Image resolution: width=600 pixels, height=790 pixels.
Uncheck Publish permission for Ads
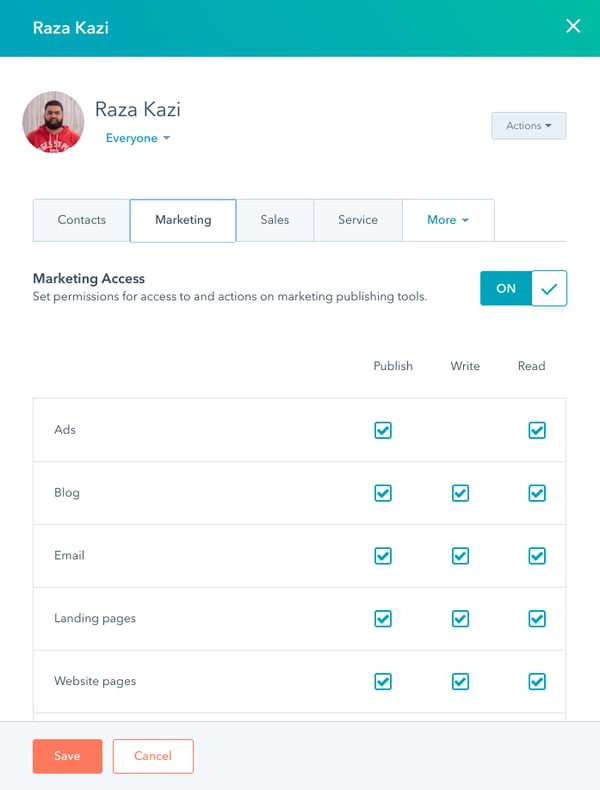pyautogui.click(x=383, y=430)
